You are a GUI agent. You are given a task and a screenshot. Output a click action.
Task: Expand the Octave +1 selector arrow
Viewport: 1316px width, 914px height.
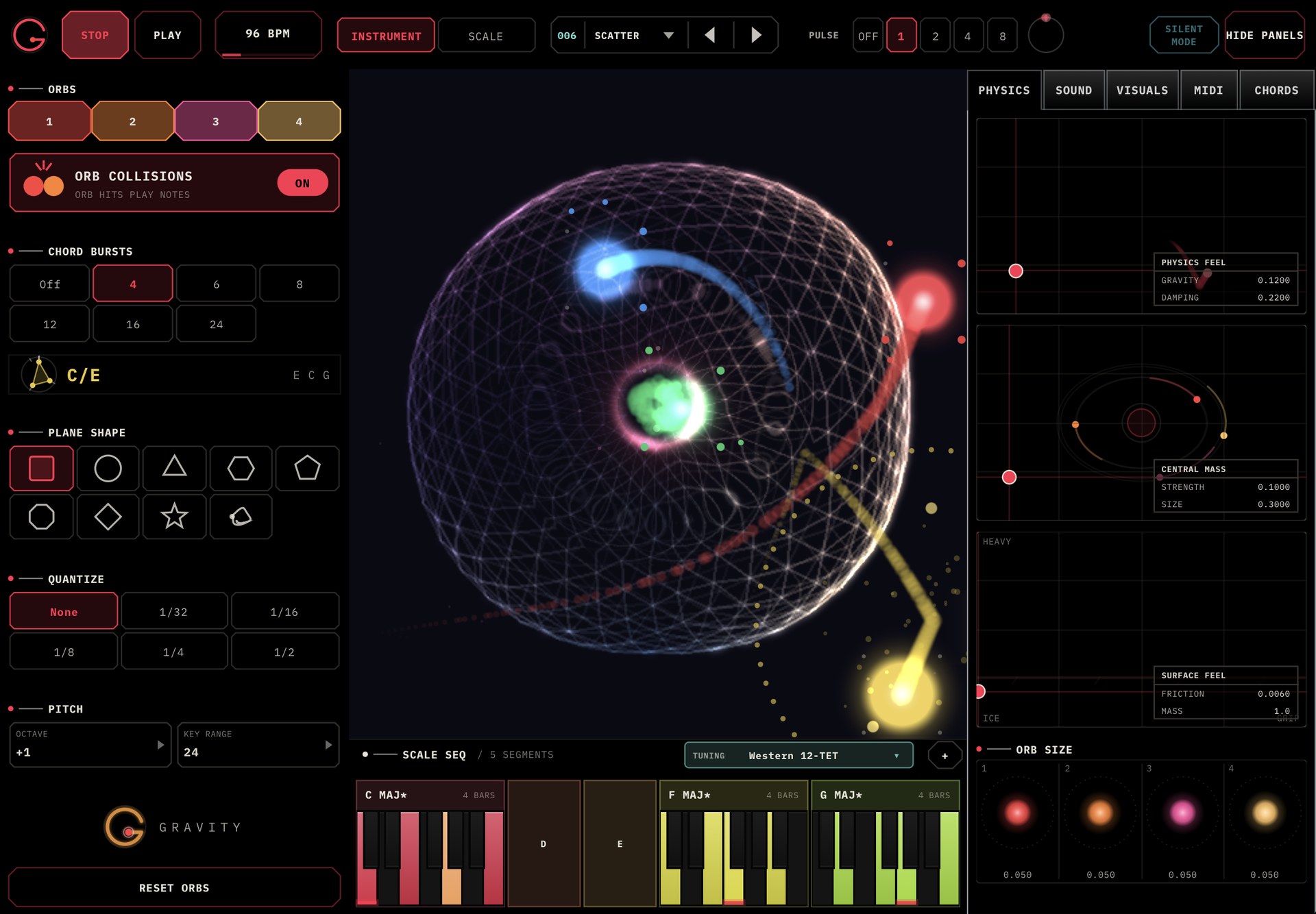[160, 745]
